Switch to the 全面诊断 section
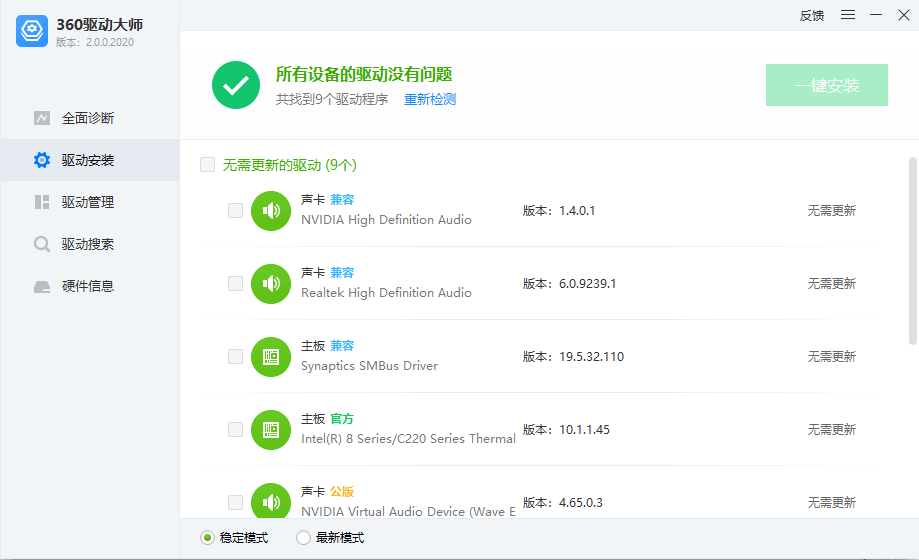Image resolution: width=919 pixels, height=560 pixels. [x=90, y=118]
